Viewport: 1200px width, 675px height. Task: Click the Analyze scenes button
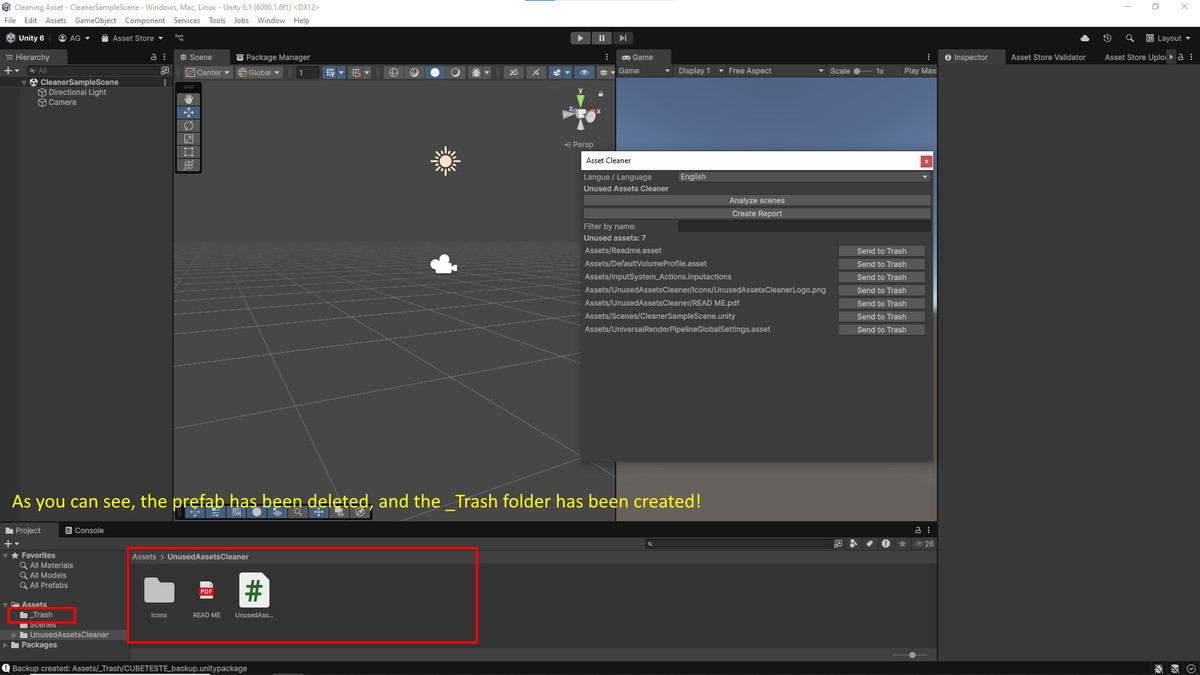(x=757, y=200)
